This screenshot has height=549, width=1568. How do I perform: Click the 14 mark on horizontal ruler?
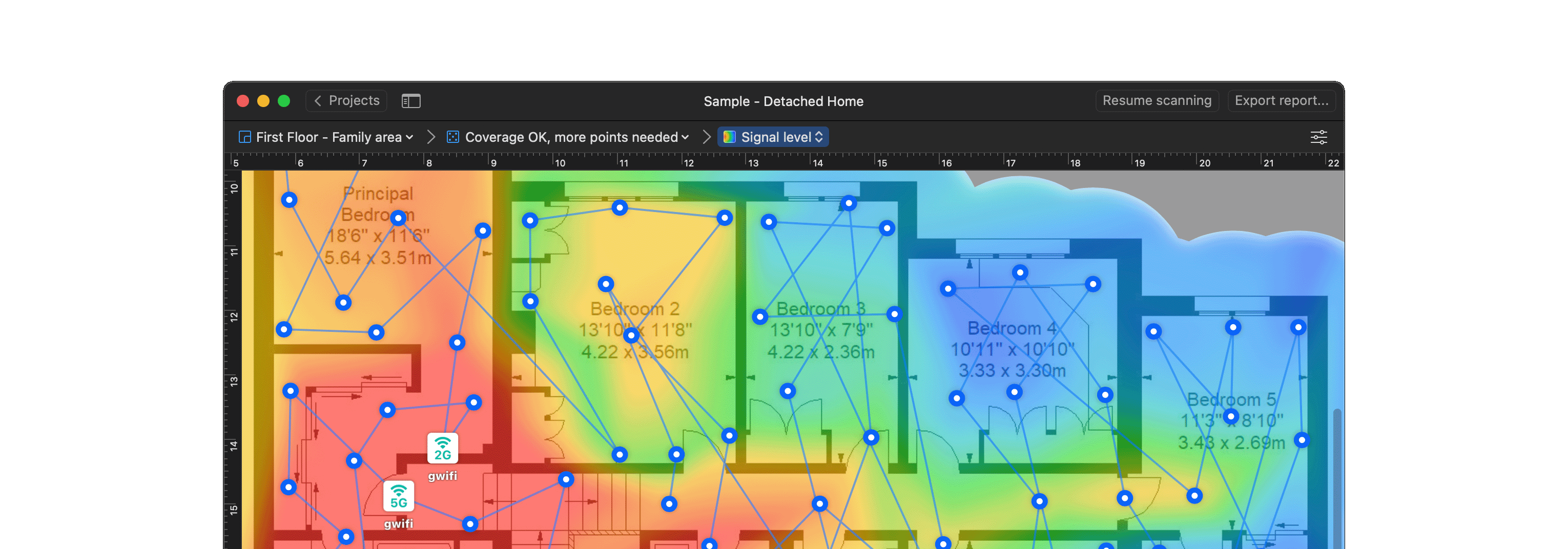pyautogui.click(x=817, y=163)
